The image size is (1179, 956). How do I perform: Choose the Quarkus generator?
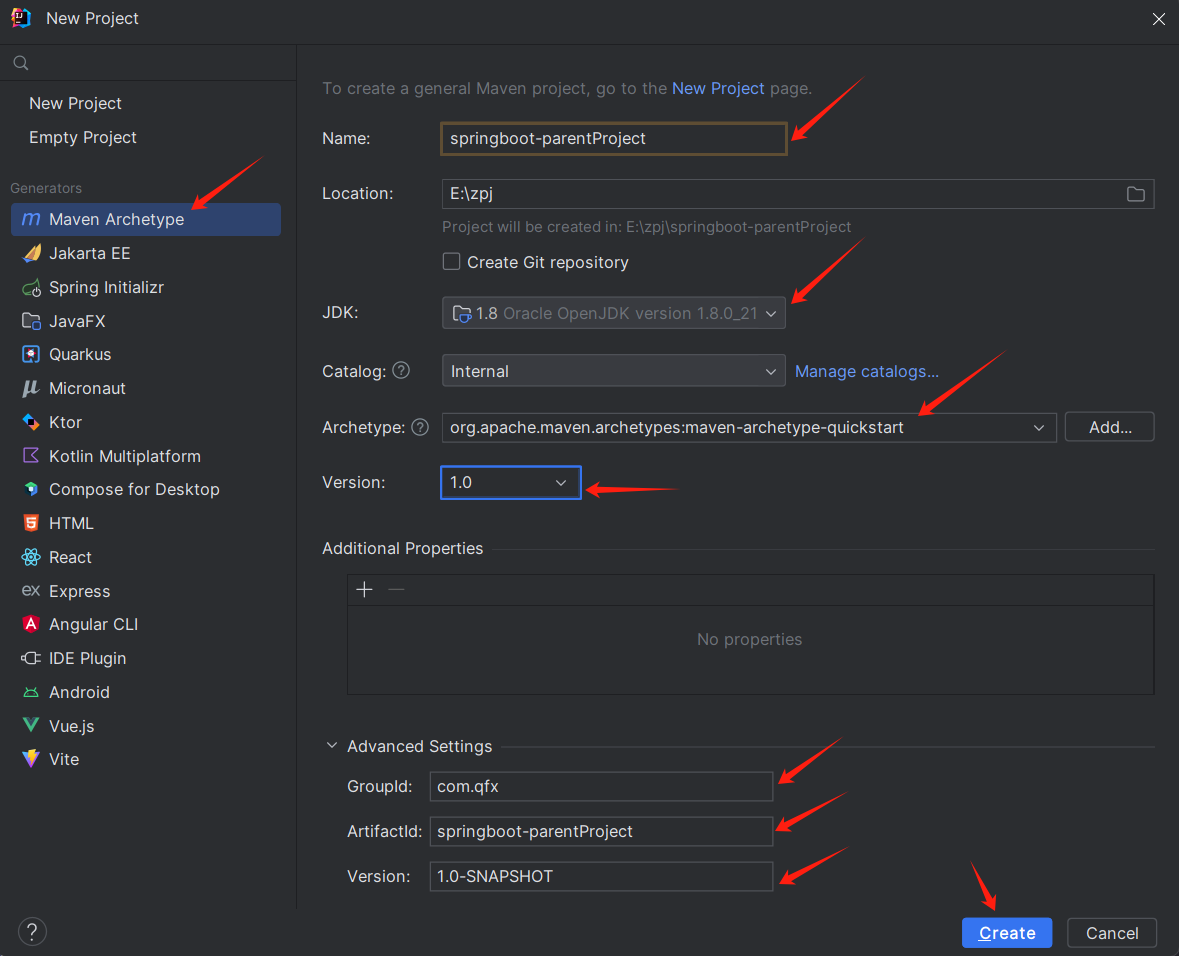(x=146, y=354)
